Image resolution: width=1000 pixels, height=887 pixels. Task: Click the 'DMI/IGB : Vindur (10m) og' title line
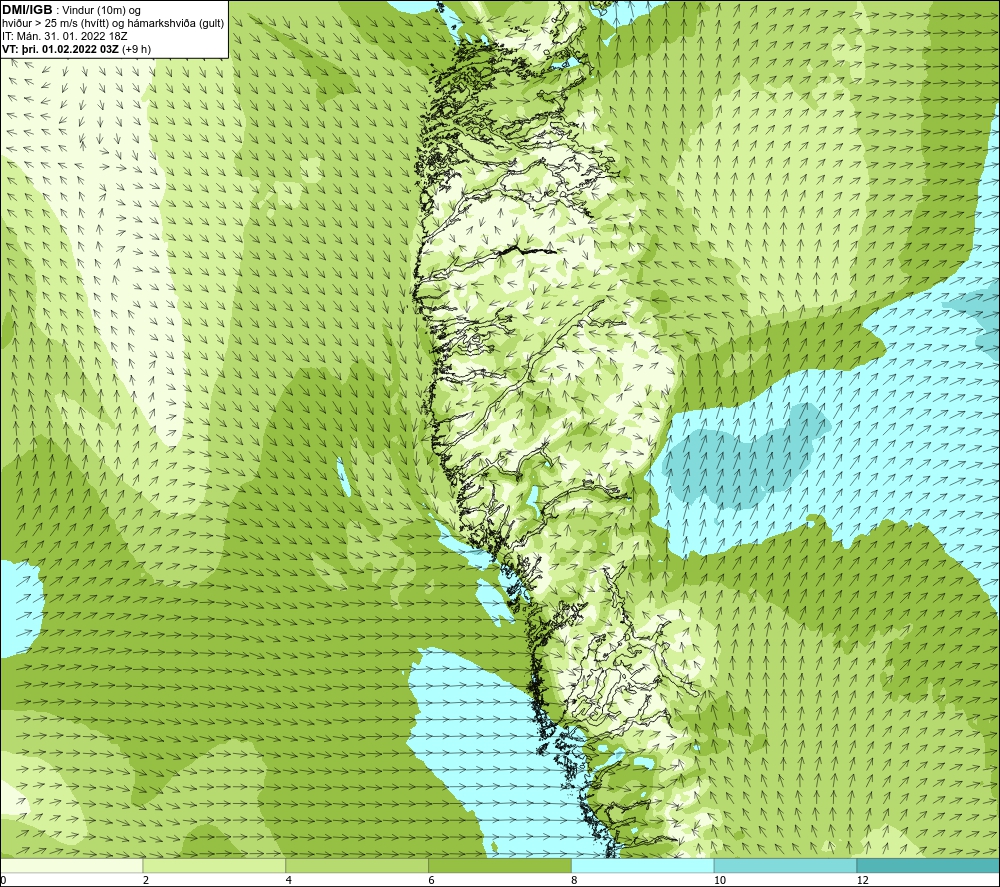[x=72, y=10]
